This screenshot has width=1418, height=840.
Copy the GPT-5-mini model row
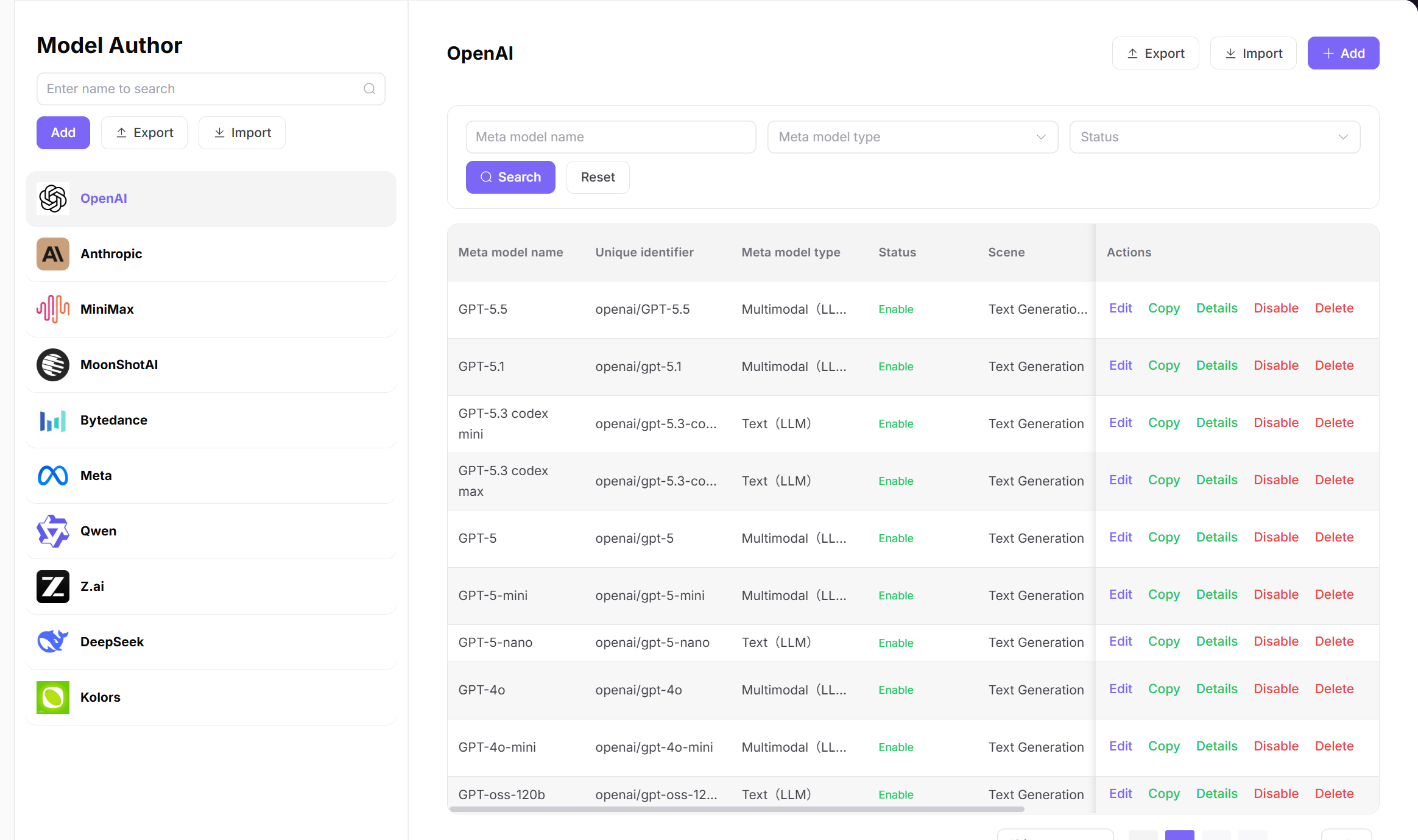pyautogui.click(x=1164, y=595)
